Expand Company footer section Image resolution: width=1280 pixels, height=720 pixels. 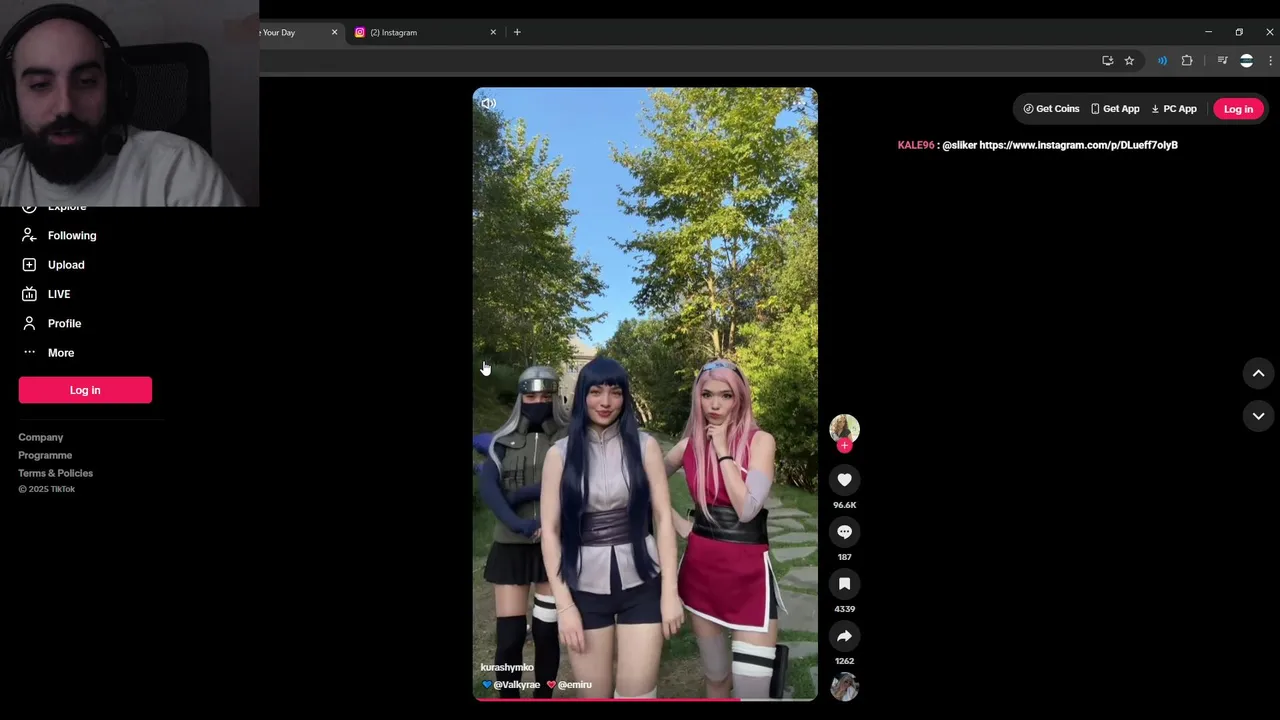point(40,437)
